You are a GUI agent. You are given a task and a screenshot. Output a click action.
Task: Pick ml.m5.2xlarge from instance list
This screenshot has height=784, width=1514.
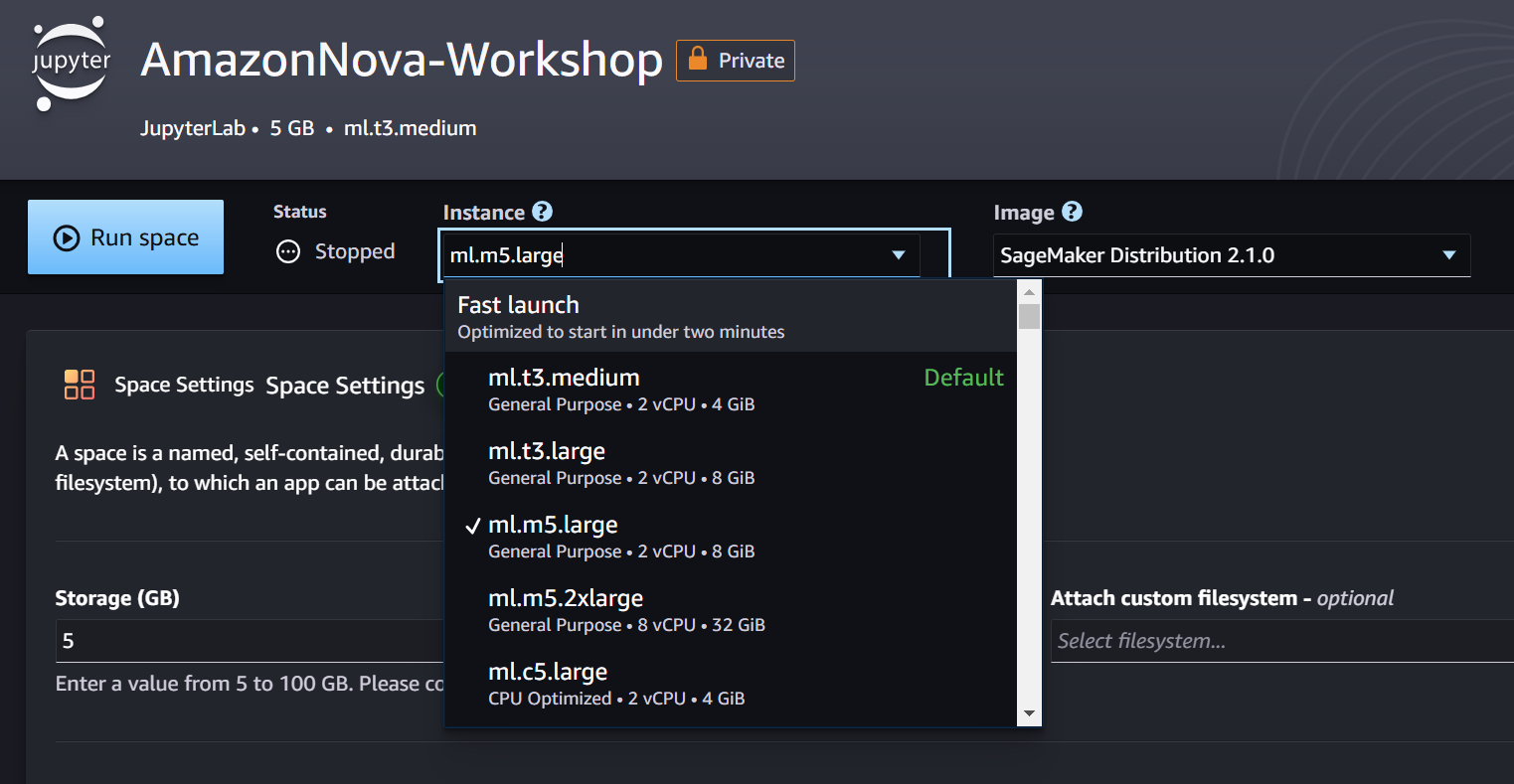coord(731,609)
